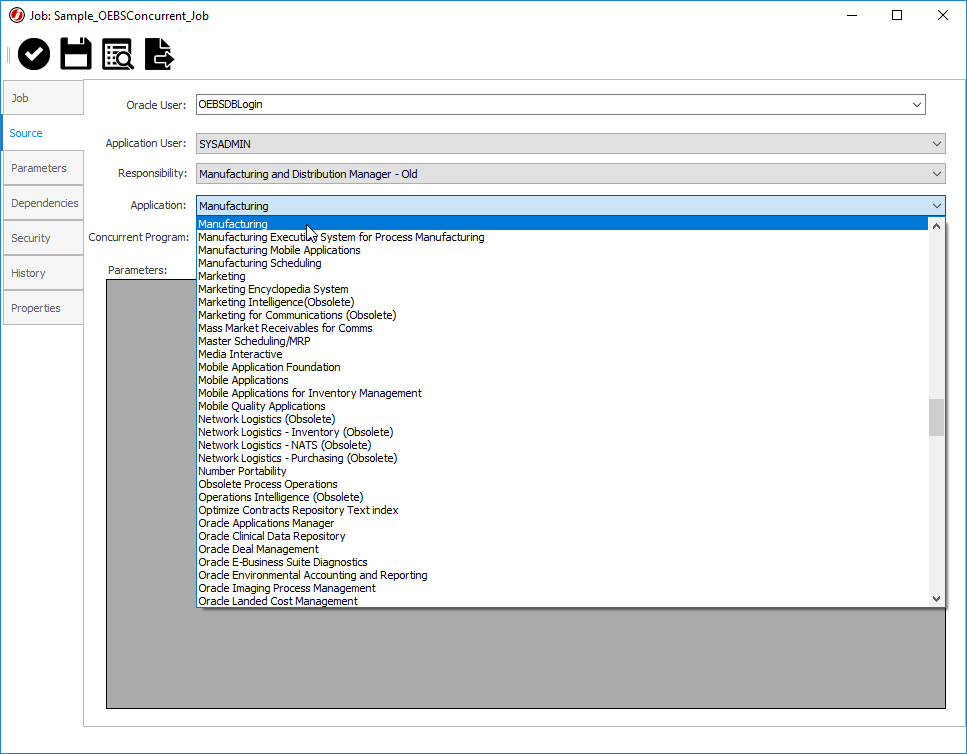The width and height of the screenshot is (967, 754).
Task: Switch to the Dependencies tab
Action: tap(43, 203)
